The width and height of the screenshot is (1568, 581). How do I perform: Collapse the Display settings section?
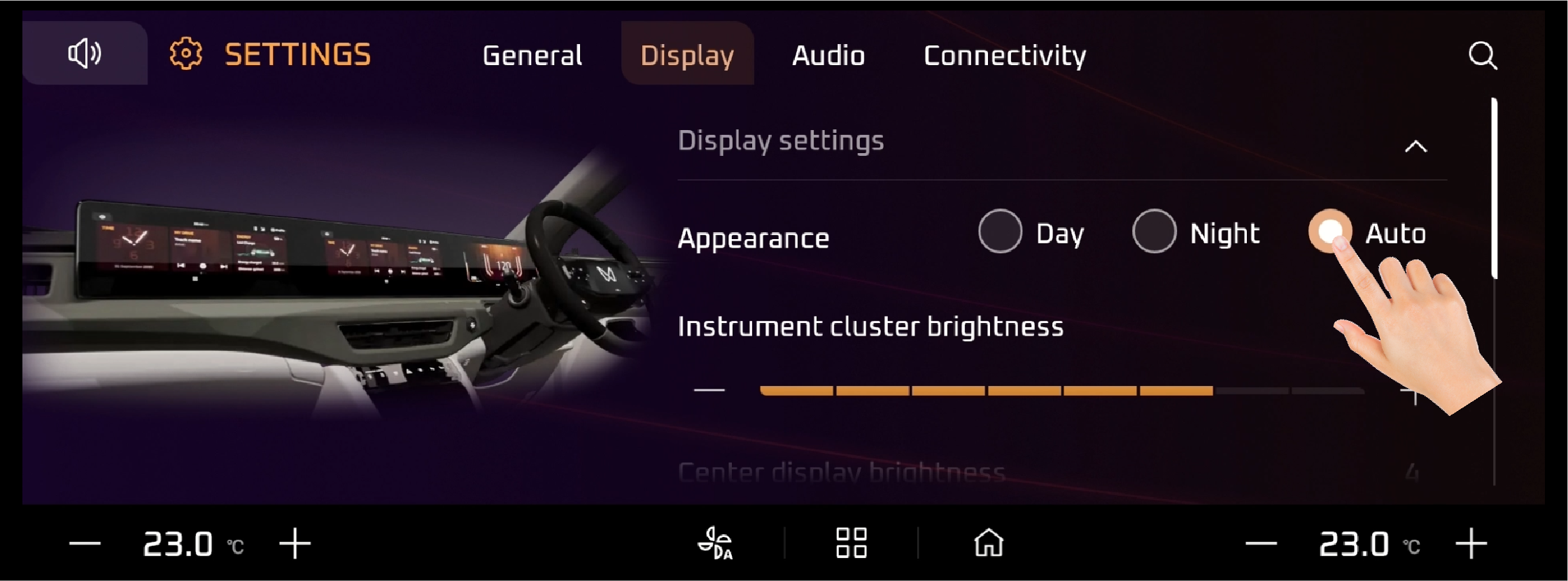click(x=1415, y=146)
